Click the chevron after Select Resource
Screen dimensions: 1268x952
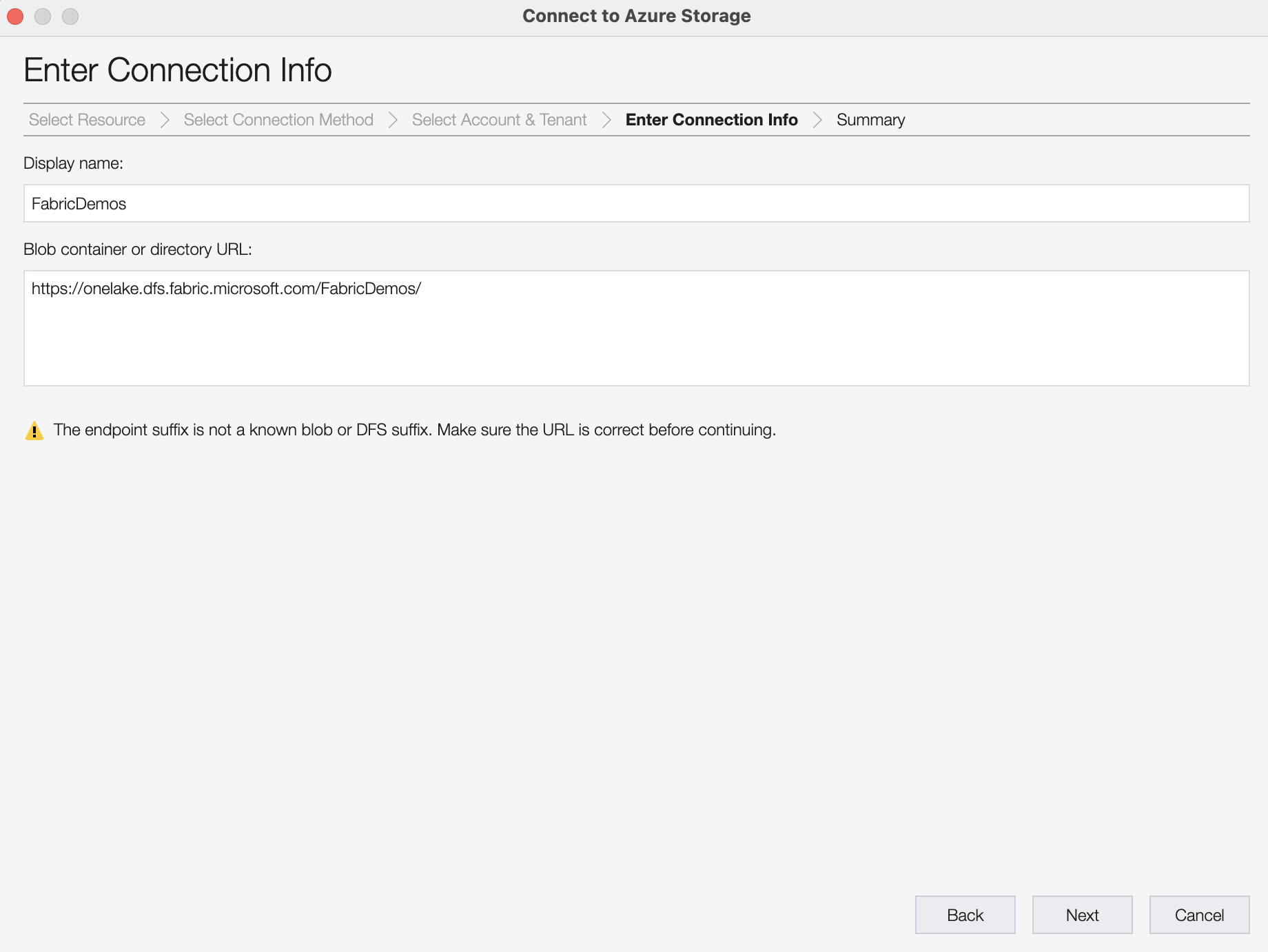(165, 119)
